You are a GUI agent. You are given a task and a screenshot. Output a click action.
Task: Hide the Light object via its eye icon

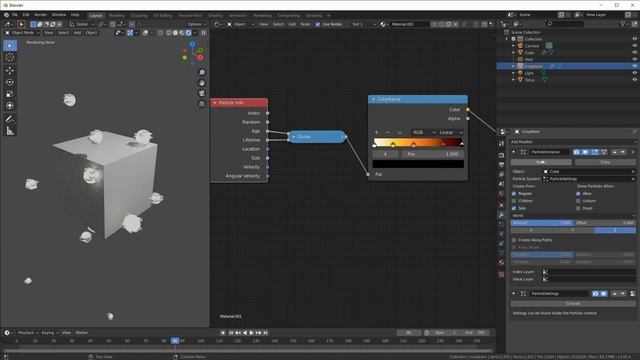(x=634, y=73)
